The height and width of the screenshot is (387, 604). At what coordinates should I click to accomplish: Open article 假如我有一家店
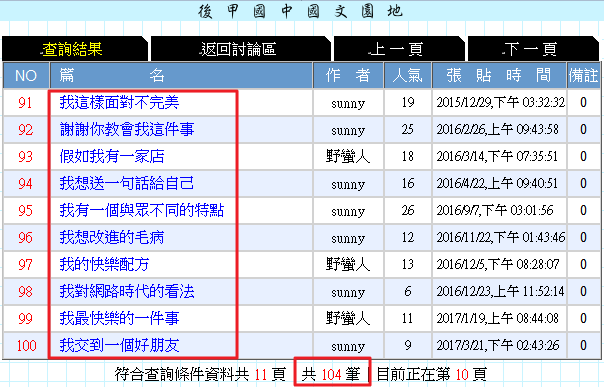point(112,156)
